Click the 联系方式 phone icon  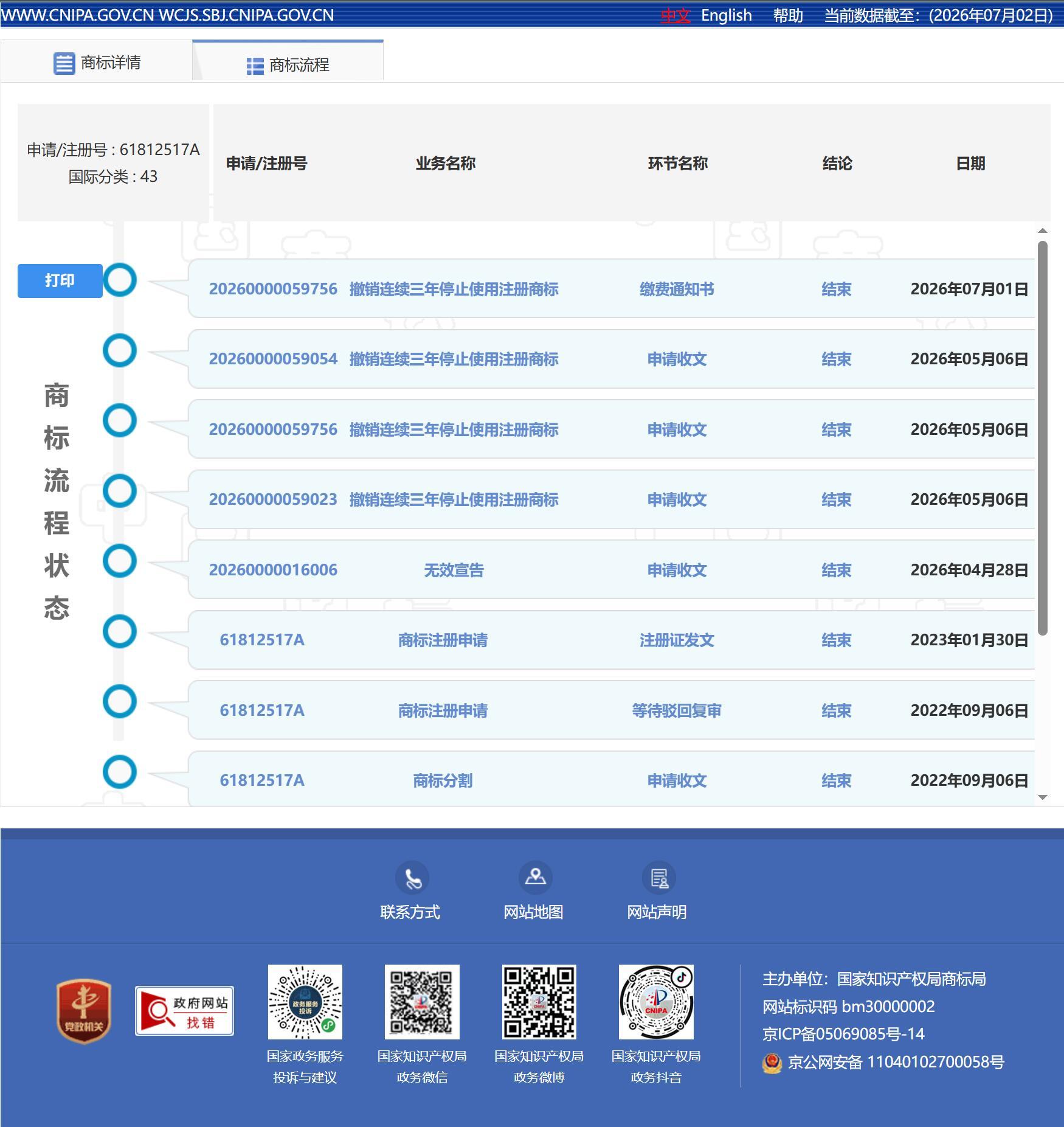point(412,878)
